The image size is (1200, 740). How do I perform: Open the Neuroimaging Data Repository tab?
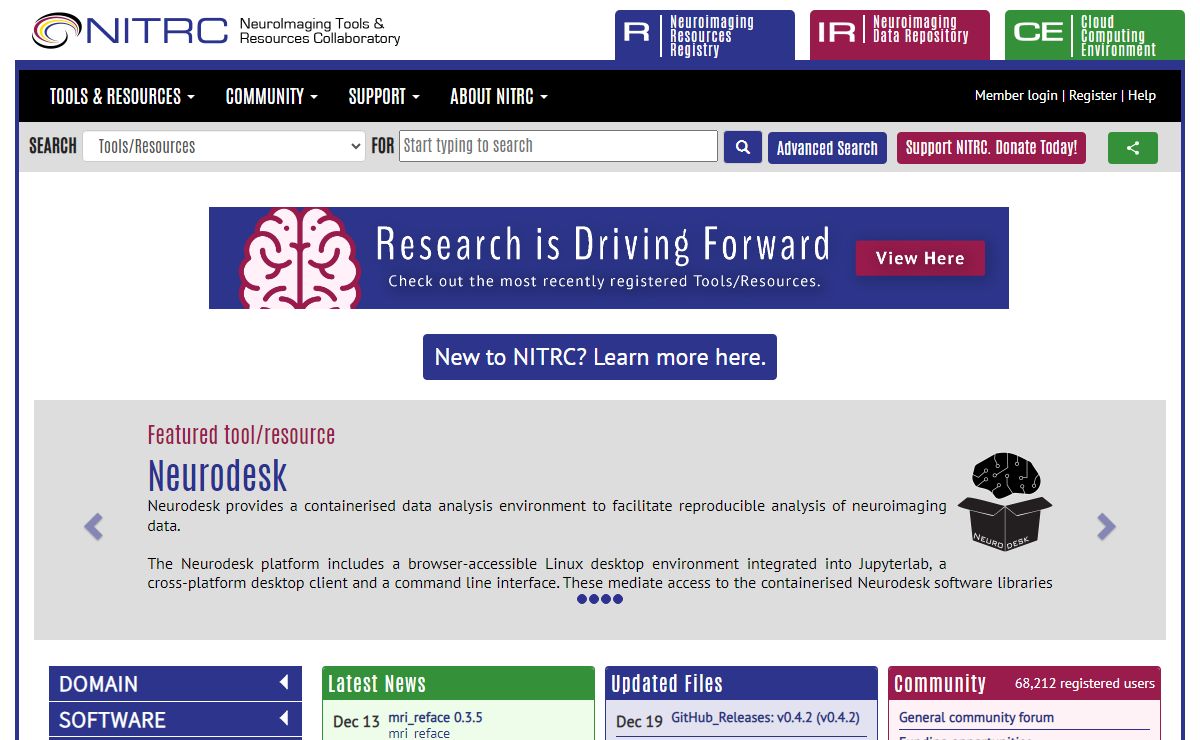click(900, 35)
